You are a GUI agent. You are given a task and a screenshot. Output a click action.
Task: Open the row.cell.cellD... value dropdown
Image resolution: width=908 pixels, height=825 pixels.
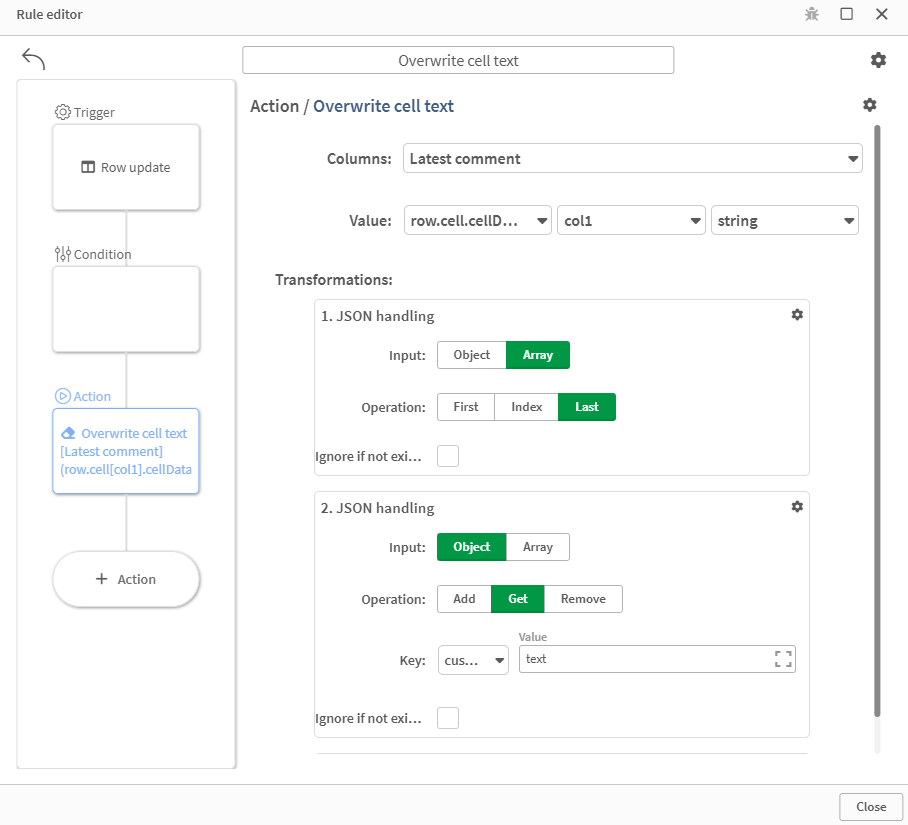[x=477, y=221]
